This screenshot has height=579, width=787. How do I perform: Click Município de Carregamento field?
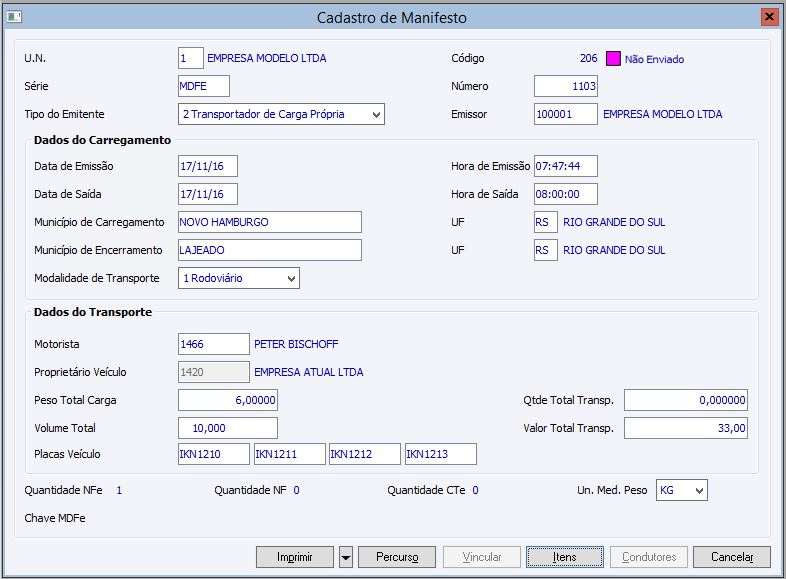[x=269, y=222]
